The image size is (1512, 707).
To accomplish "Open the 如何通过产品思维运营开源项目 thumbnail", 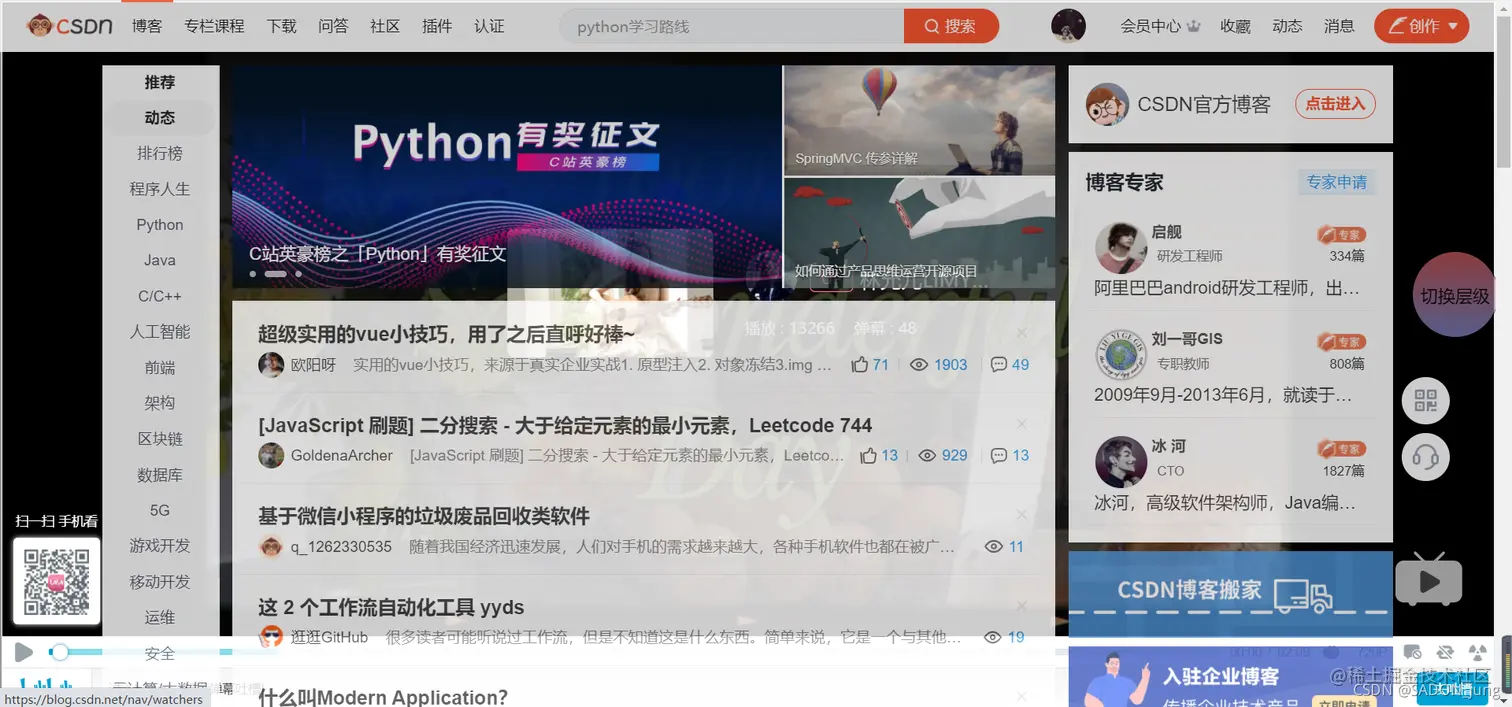I will [919, 233].
